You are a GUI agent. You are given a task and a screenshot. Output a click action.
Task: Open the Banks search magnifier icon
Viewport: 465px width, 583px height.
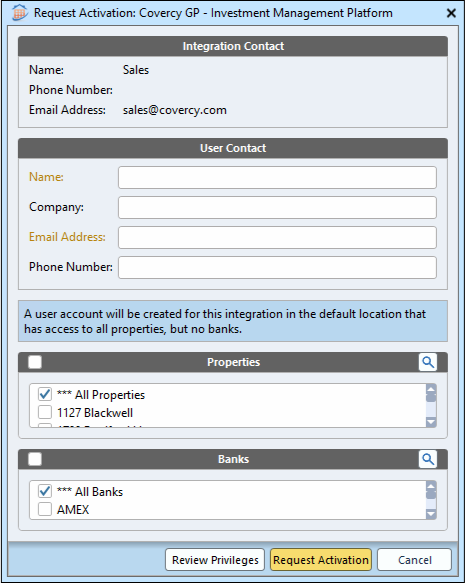point(427,459)
